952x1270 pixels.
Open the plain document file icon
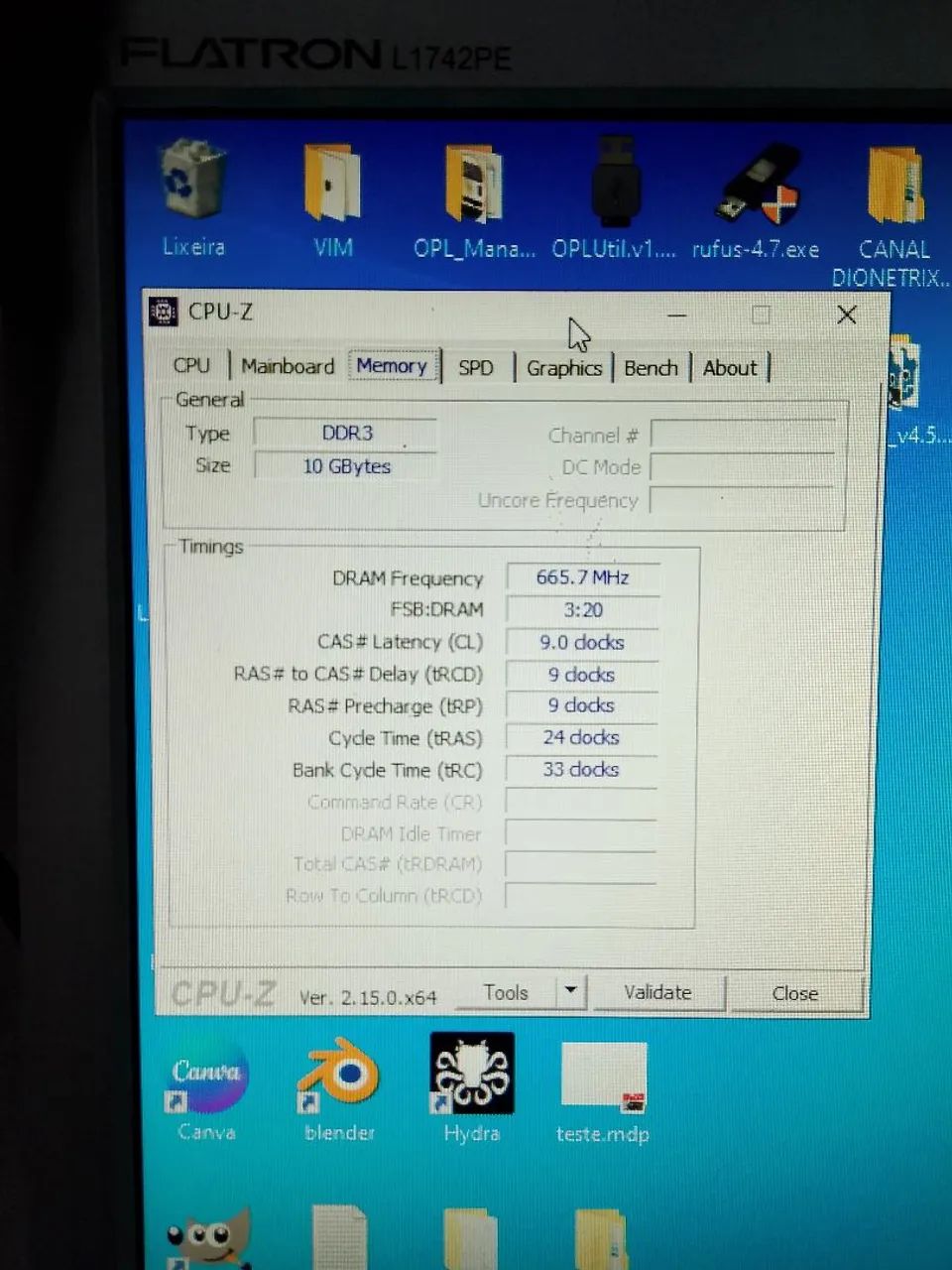point(340,1238)
